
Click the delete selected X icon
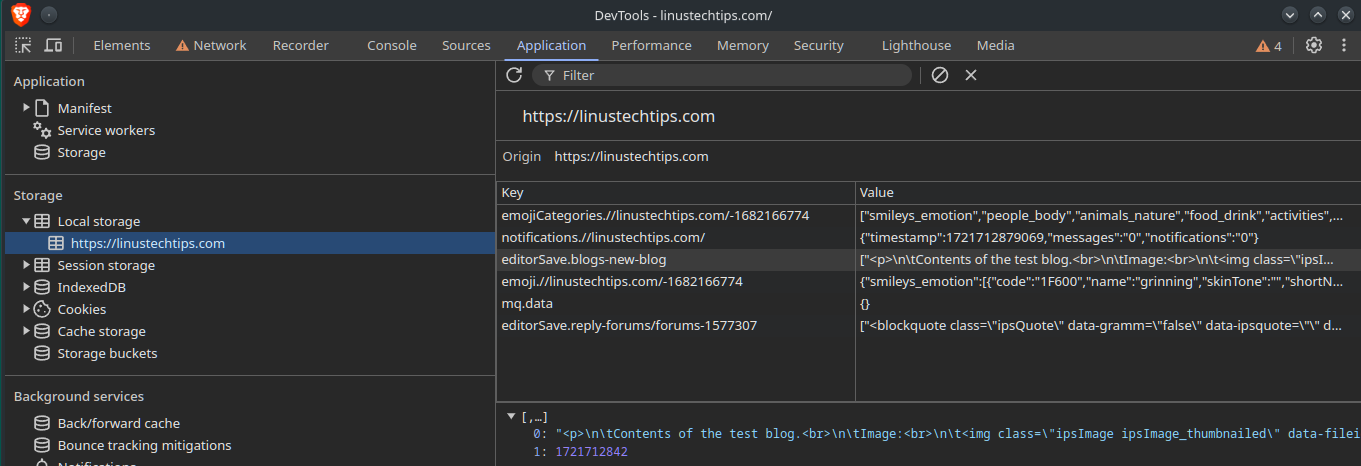click(x=970, y=75)
